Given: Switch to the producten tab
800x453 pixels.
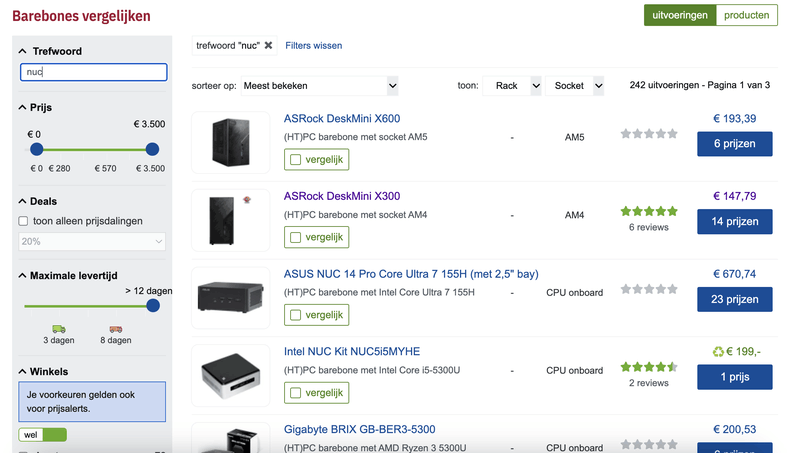Looking at the screenshot, I should coord(746,15).
